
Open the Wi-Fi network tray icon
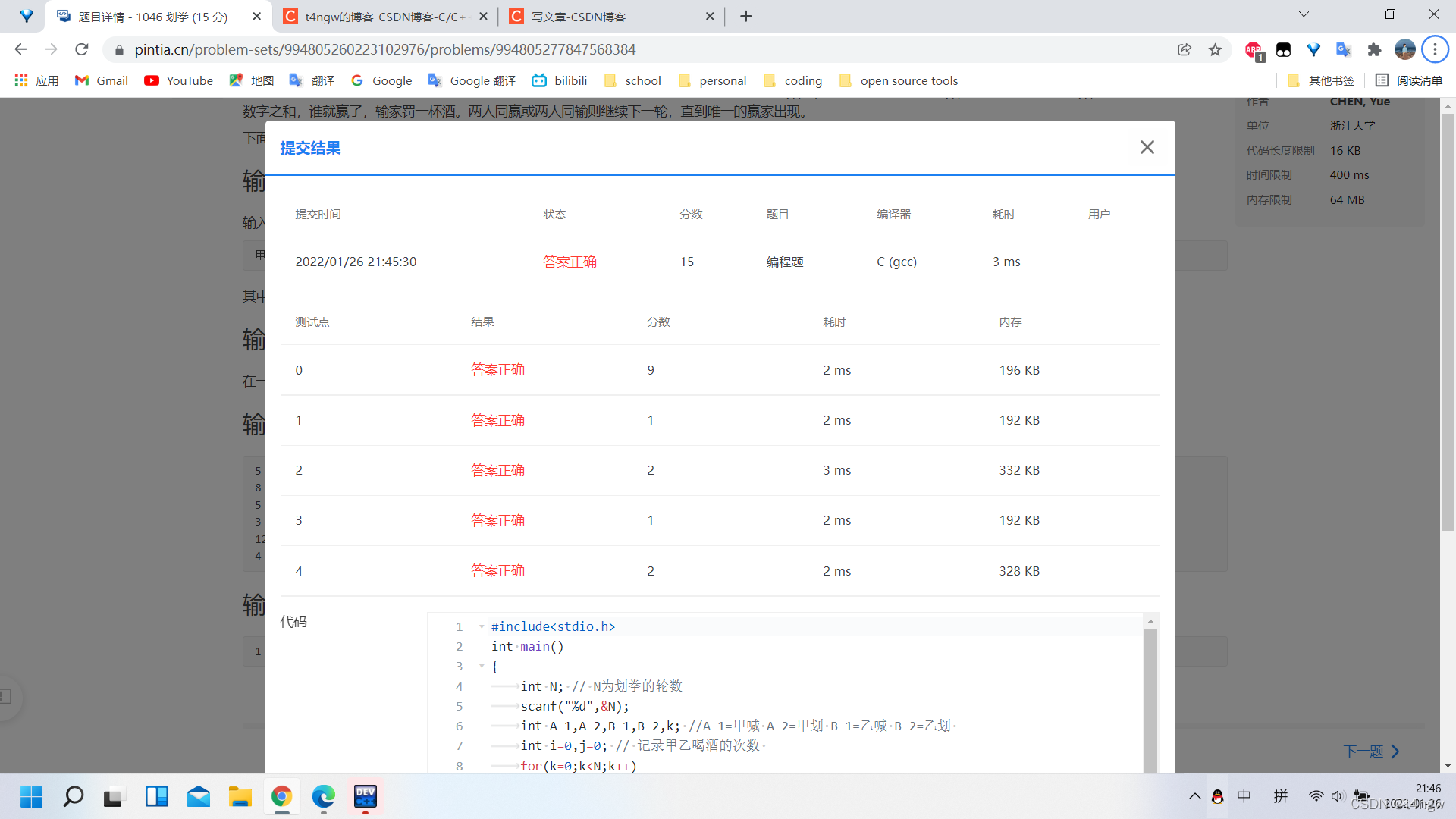tap(1316, 796)
